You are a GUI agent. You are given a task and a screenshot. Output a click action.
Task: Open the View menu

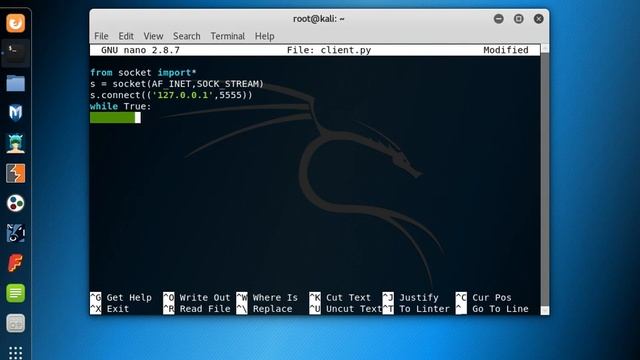pyautogui.click(x=153, y=36)
